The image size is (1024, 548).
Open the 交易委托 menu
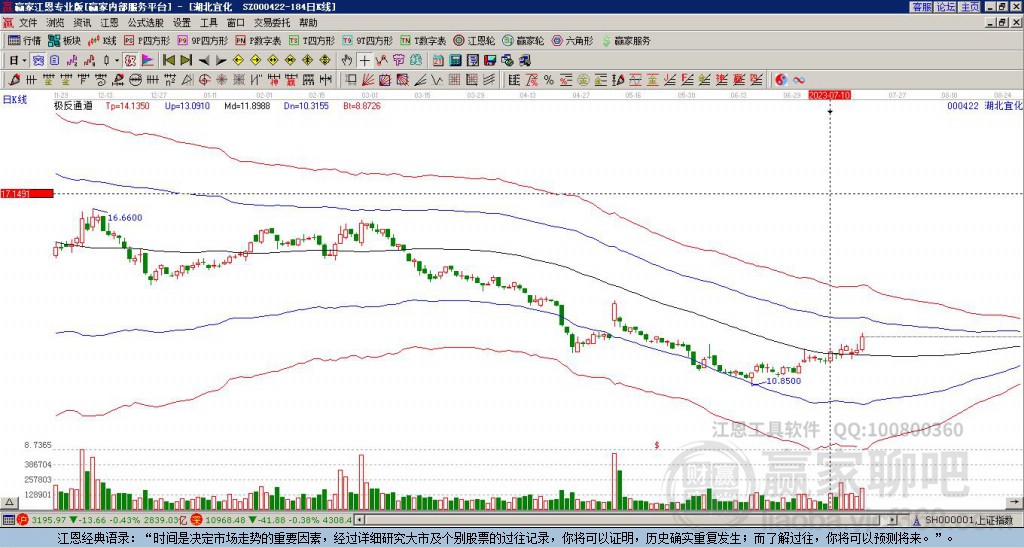pos(272,23)
